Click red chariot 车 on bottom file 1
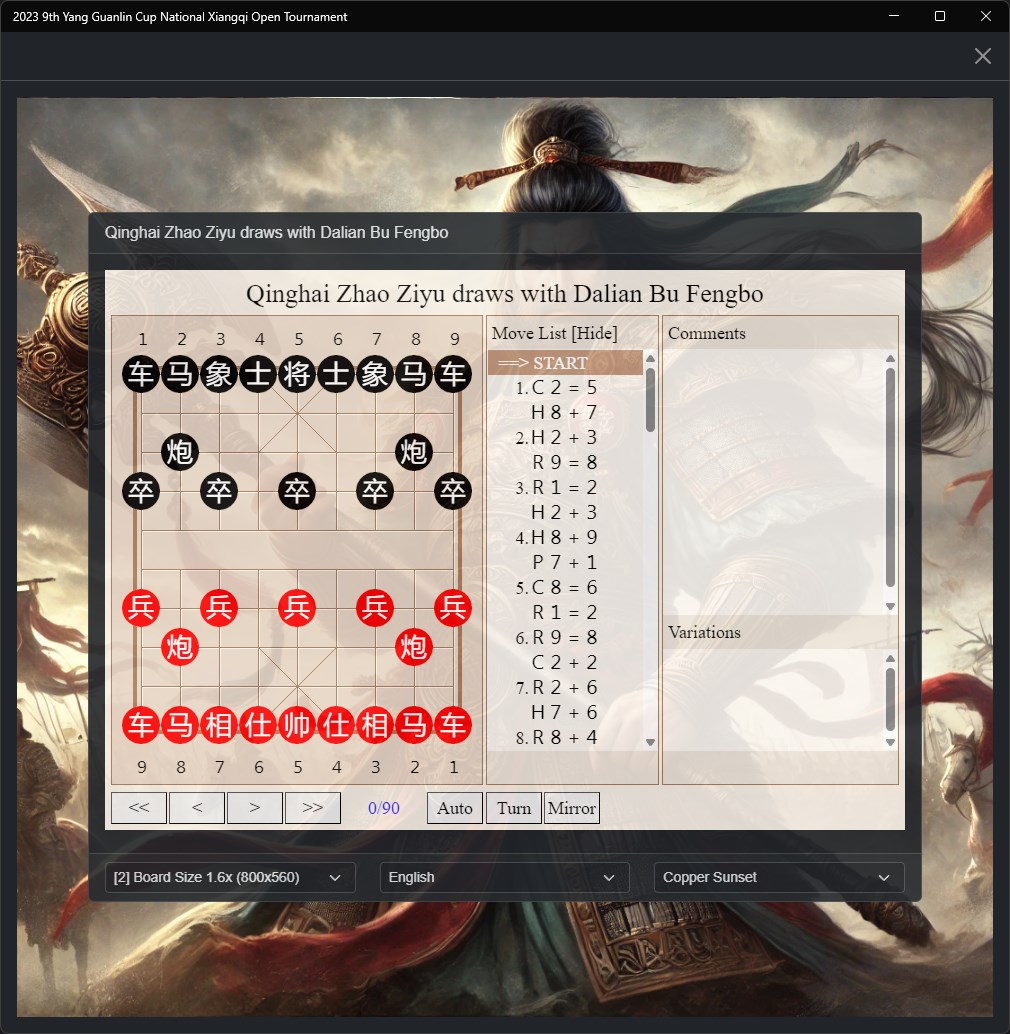The width and height of the screenshot is (1010, 1034). tap(453, 725)
